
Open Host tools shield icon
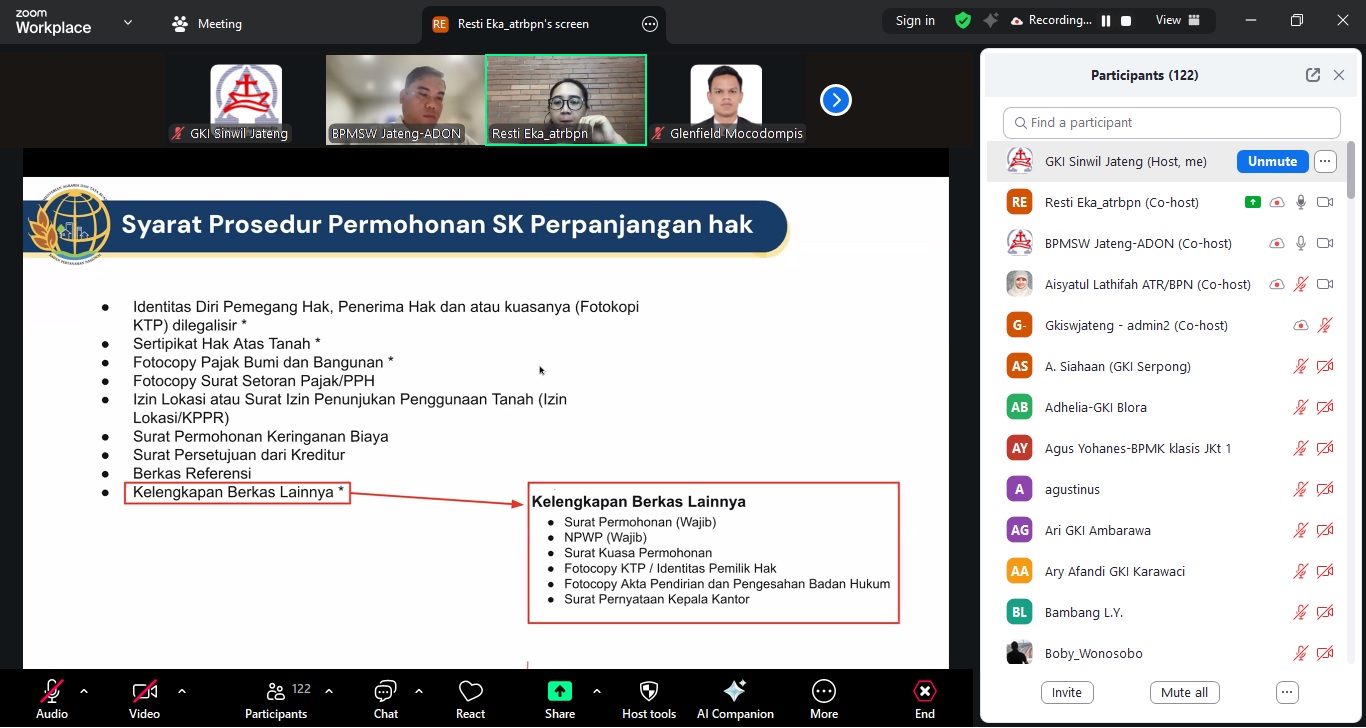649,692
